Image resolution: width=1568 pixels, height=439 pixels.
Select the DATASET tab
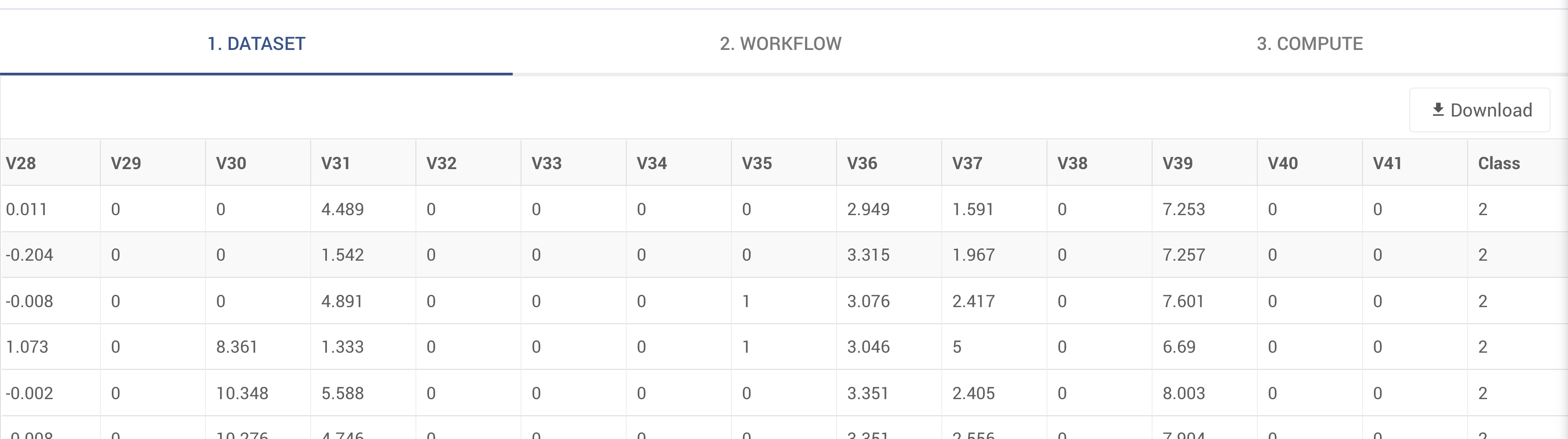[x=255, y=43]
